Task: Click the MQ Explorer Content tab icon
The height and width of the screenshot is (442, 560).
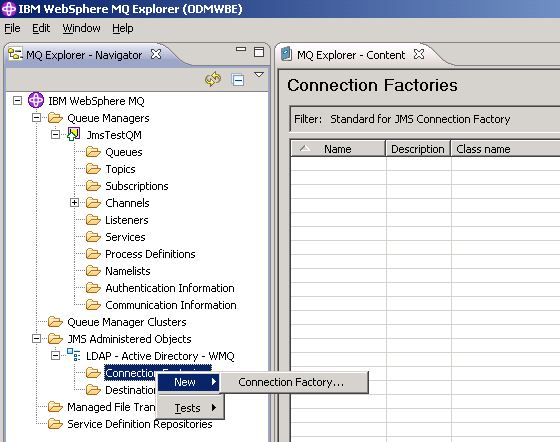Action: tap(286, 54)
